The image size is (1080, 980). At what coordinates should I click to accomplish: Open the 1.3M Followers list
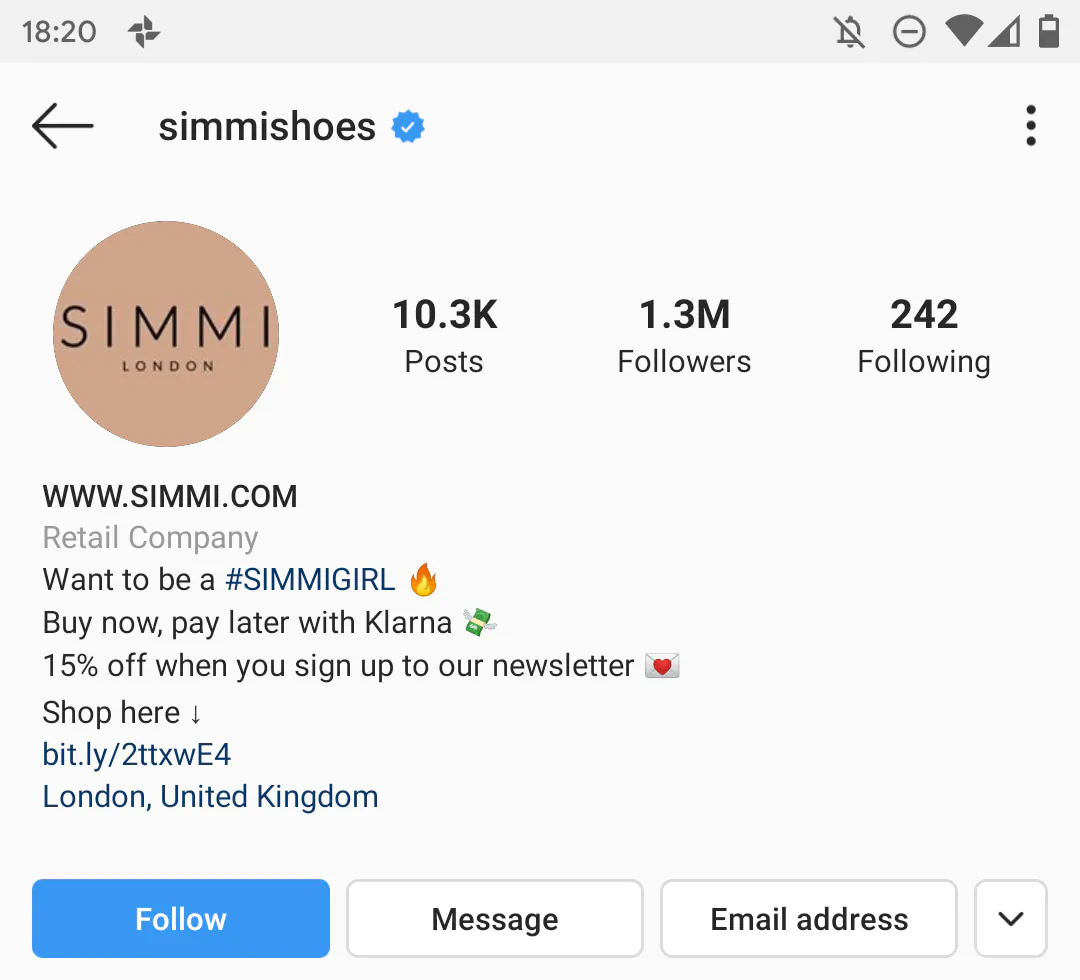coord(684,336)
